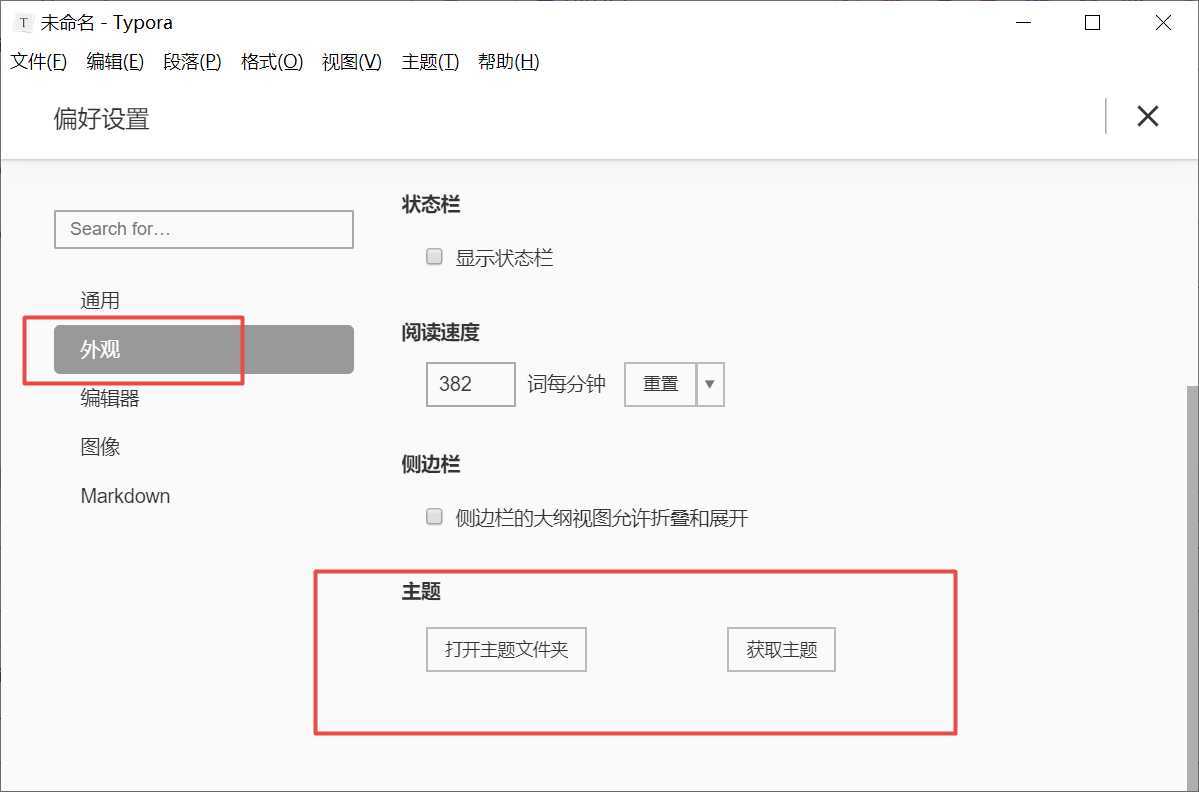Select the 外观 settings category
Screen dimensions: 1199x792
pyautogui.click(x=203, y=349)
